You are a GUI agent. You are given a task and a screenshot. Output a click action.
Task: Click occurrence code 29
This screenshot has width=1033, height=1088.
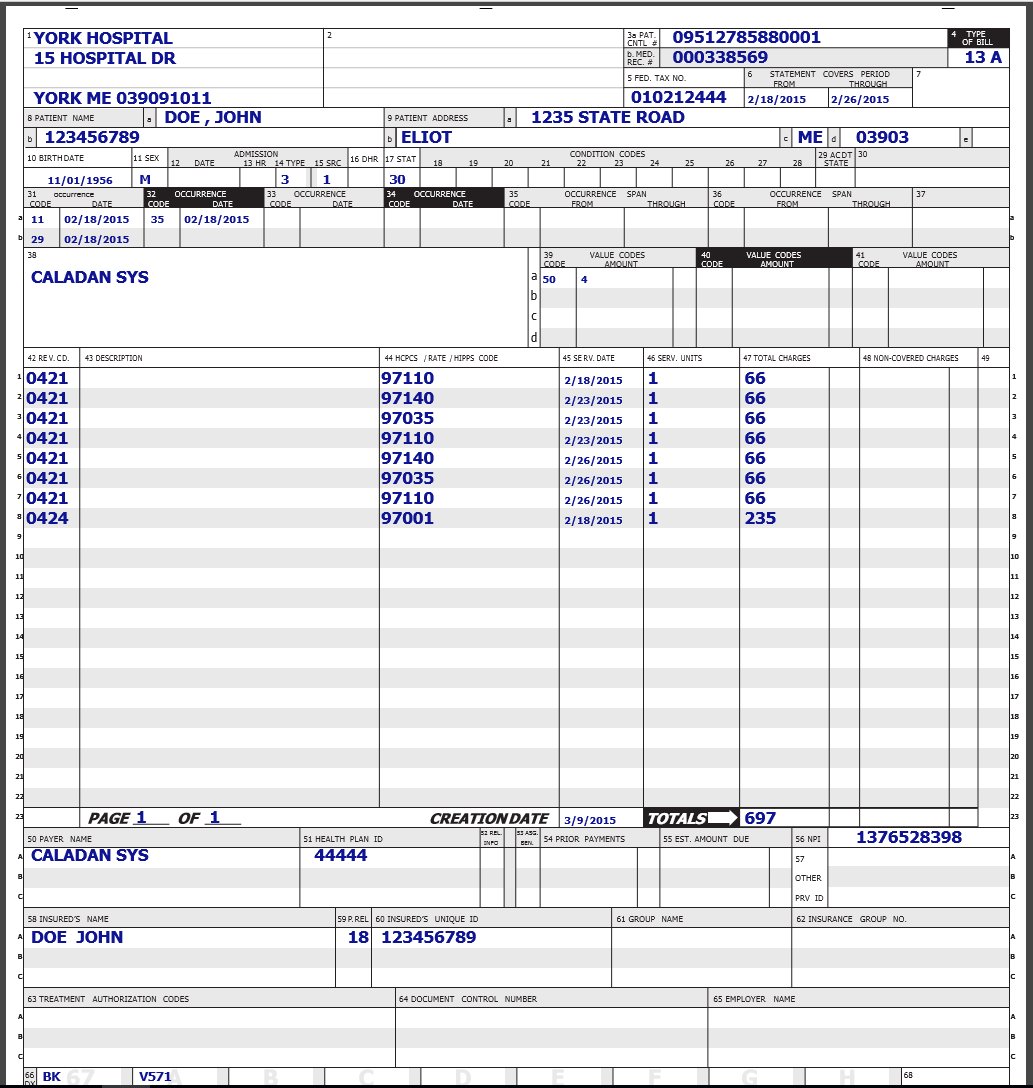coord(37,239)
